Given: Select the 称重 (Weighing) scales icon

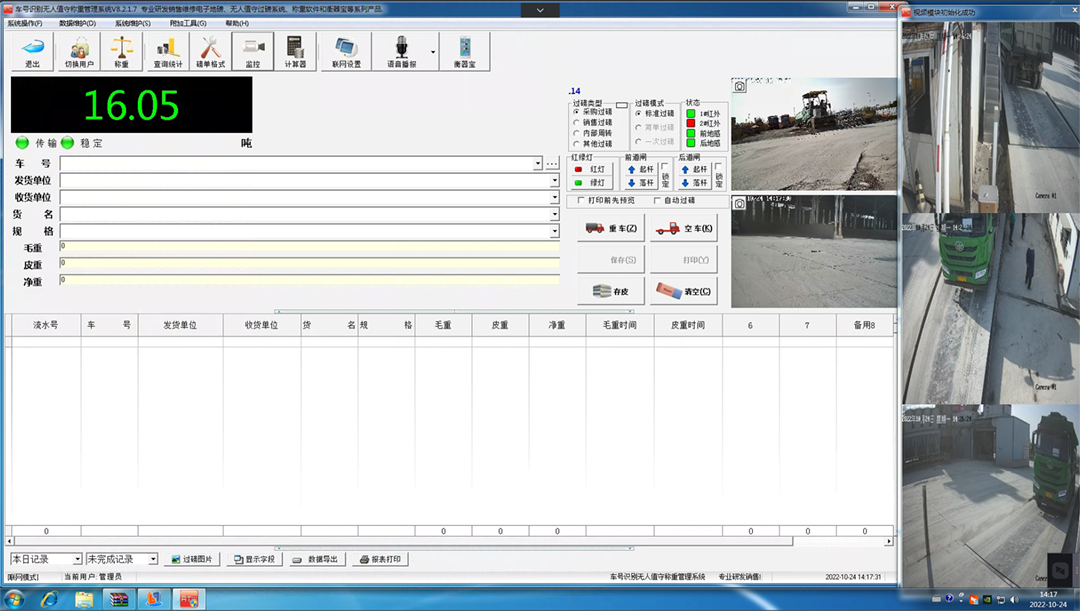Looking at the screenshot, I should click(121, 52).
